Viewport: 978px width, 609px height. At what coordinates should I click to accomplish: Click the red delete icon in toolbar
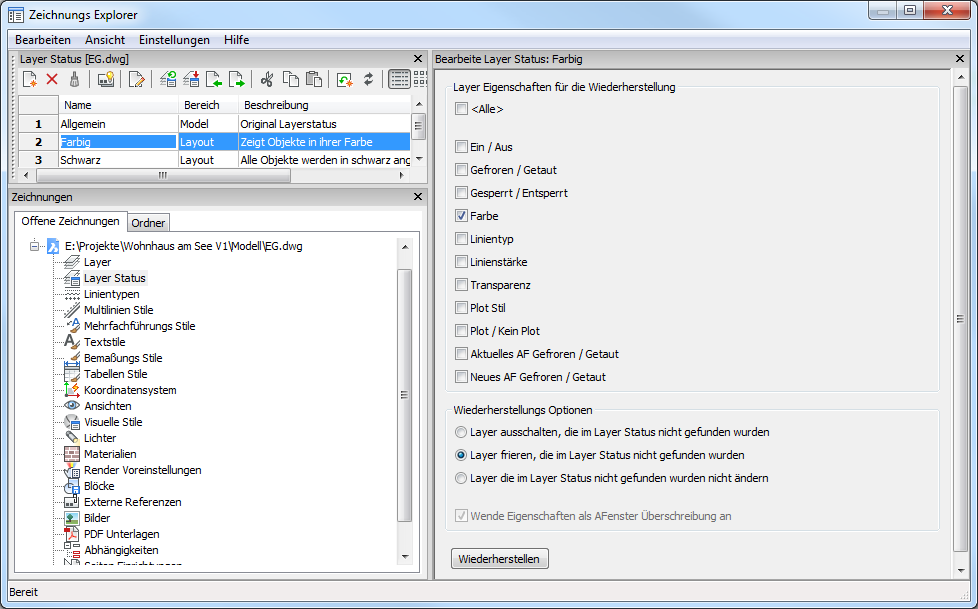(52, 79)
